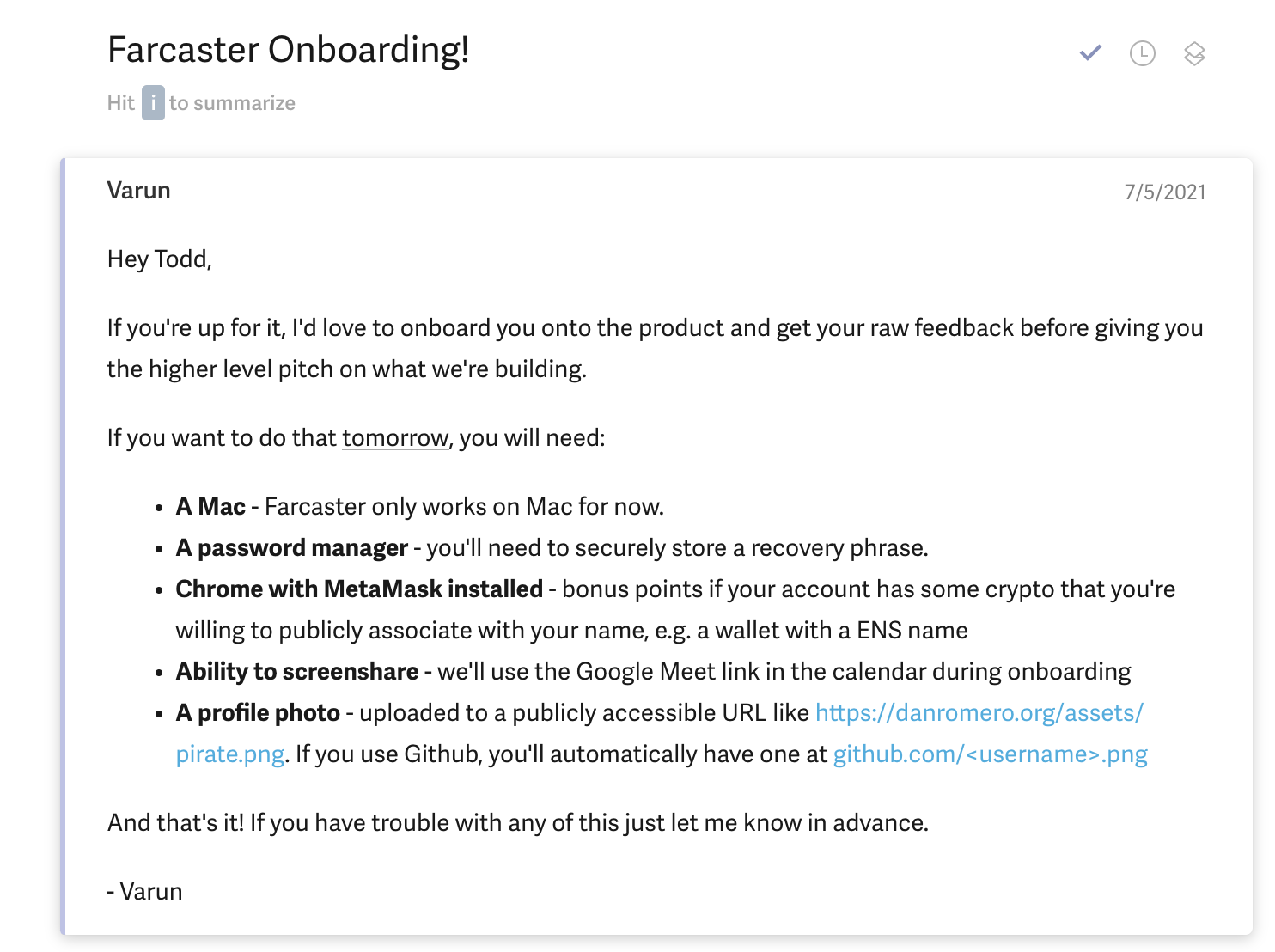1275x952 pixels.
Task: Click the 'Hey Todd,' greeting line
Action: click(159, 259)
